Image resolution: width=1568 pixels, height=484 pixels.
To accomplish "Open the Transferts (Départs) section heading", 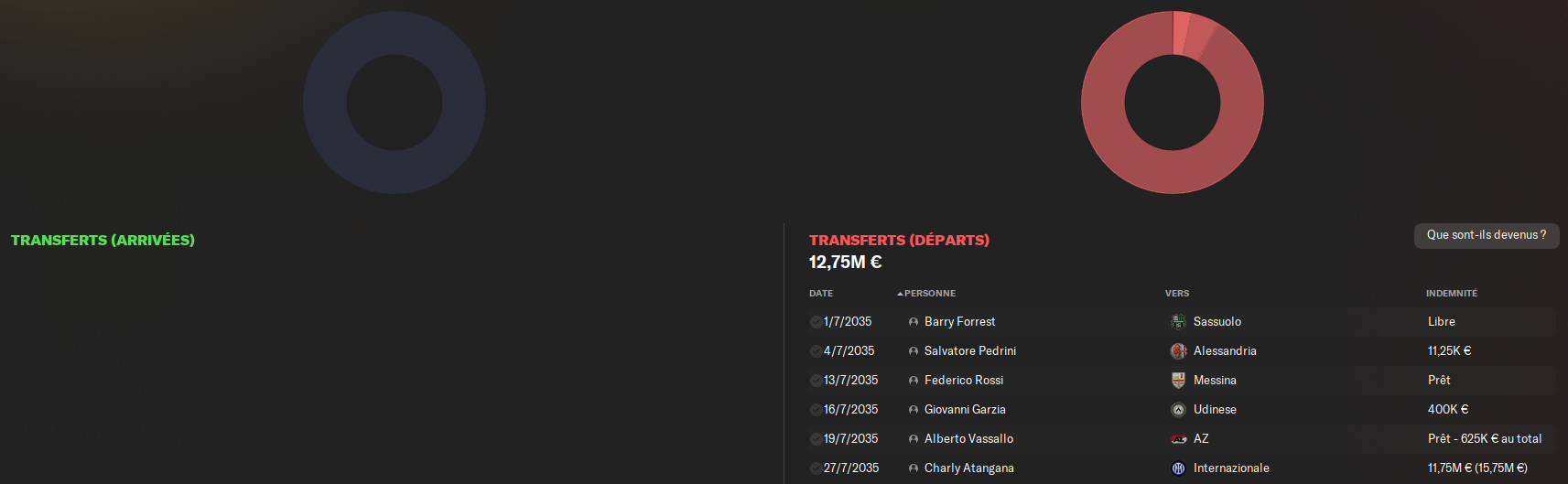I will click(x=899, y=240).
